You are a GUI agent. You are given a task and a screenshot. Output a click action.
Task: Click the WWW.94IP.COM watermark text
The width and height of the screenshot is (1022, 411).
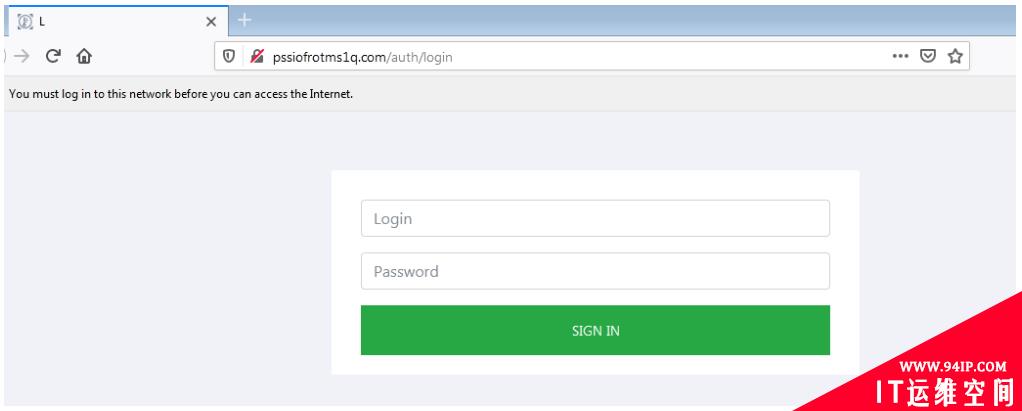point(952,367)
